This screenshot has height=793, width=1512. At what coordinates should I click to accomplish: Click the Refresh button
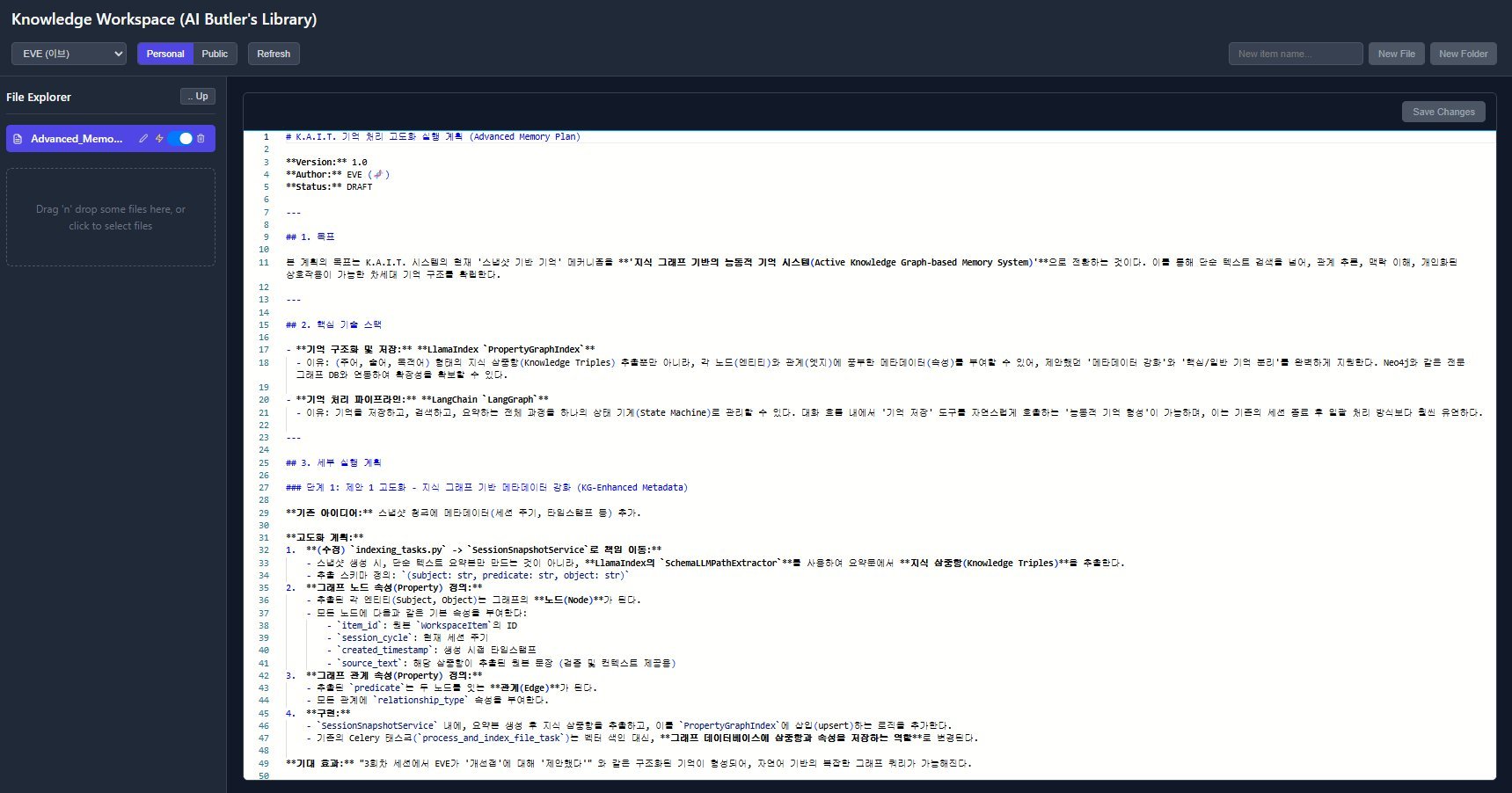point(273,53)
